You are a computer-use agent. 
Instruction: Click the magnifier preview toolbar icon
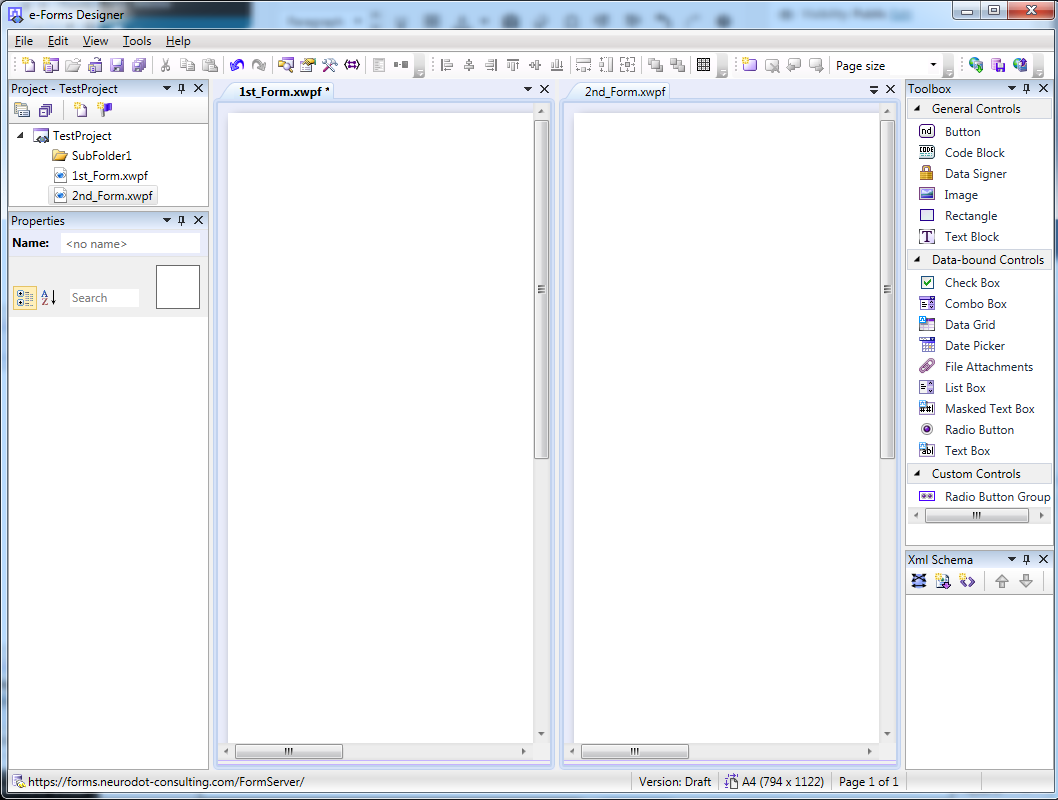point(286,65)
